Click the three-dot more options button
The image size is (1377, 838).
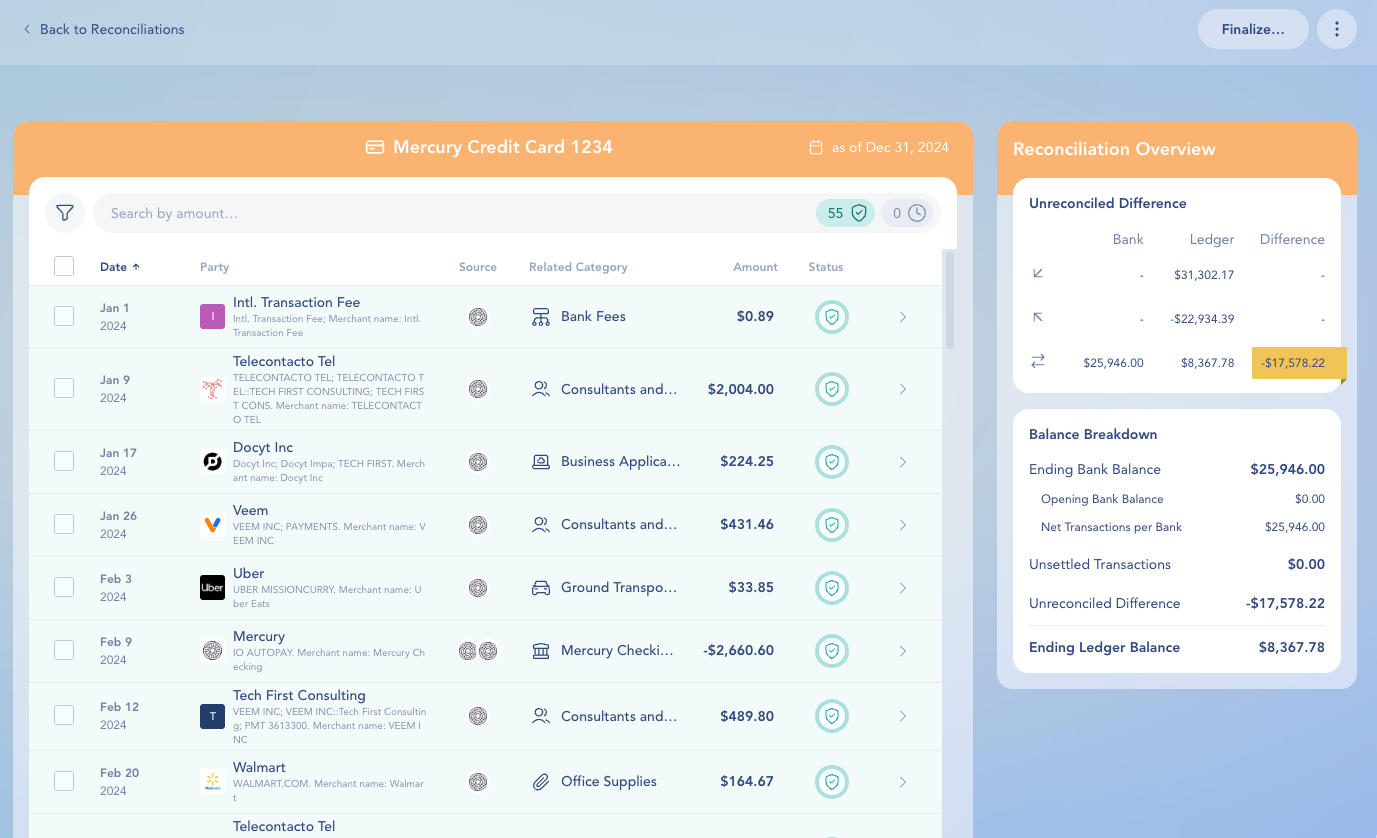coord(1337,29)
